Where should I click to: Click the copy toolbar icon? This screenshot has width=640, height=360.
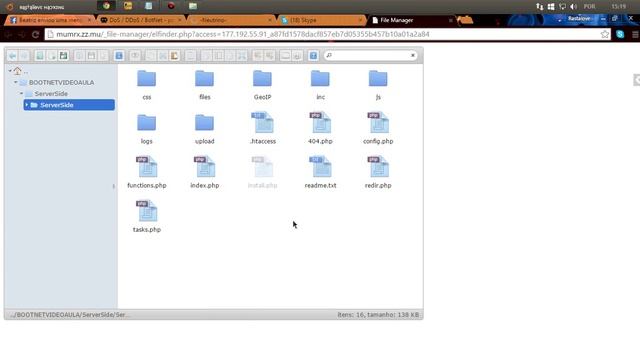151,56
